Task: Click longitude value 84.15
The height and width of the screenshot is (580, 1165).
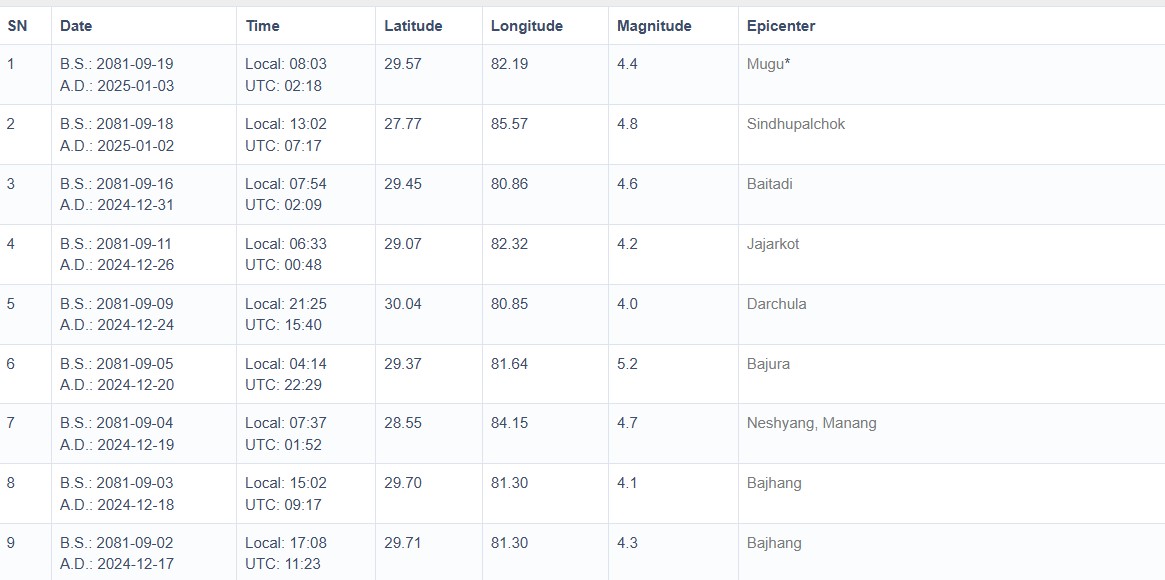Action: coord(509,423)
